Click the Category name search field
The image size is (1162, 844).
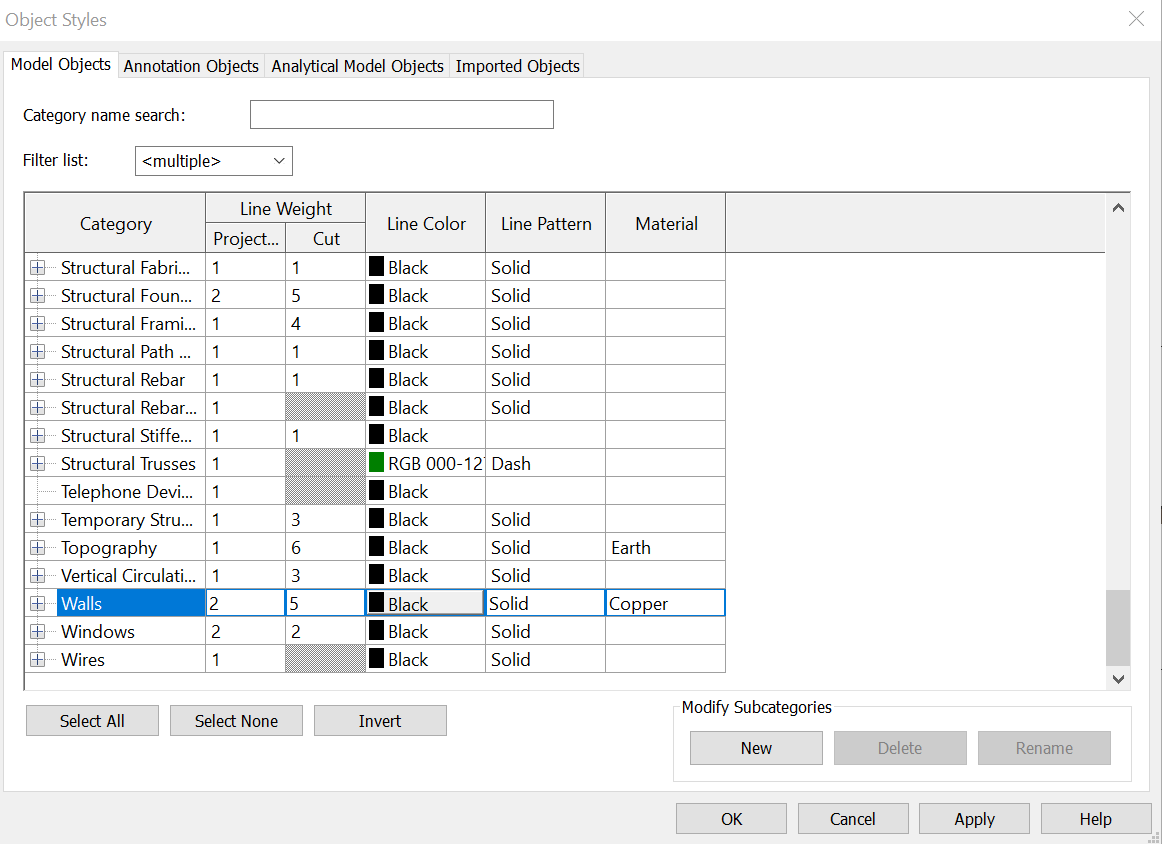coord(402,115)
